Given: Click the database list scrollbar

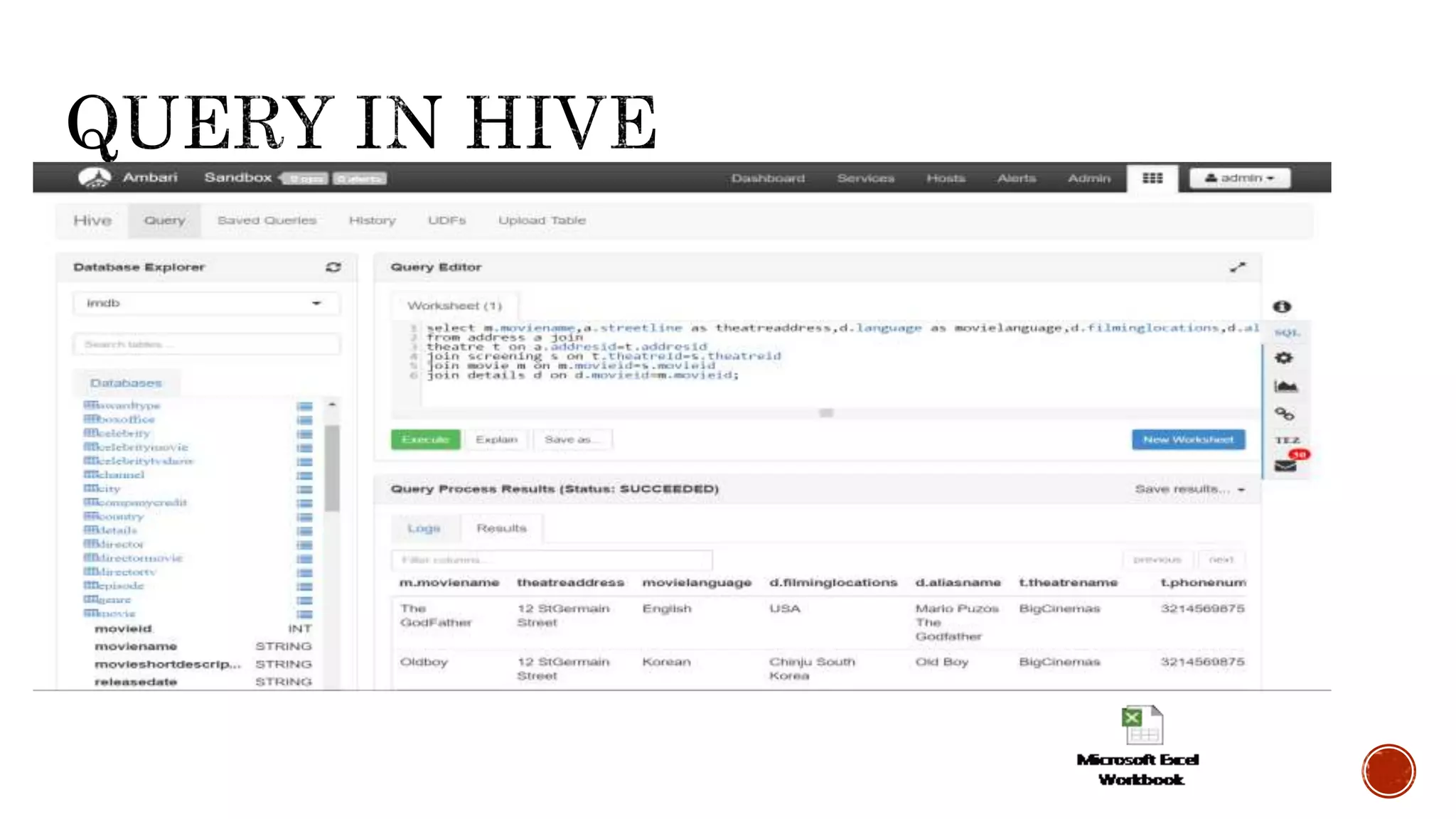Looking at the screenshot, I should (331, 467).
